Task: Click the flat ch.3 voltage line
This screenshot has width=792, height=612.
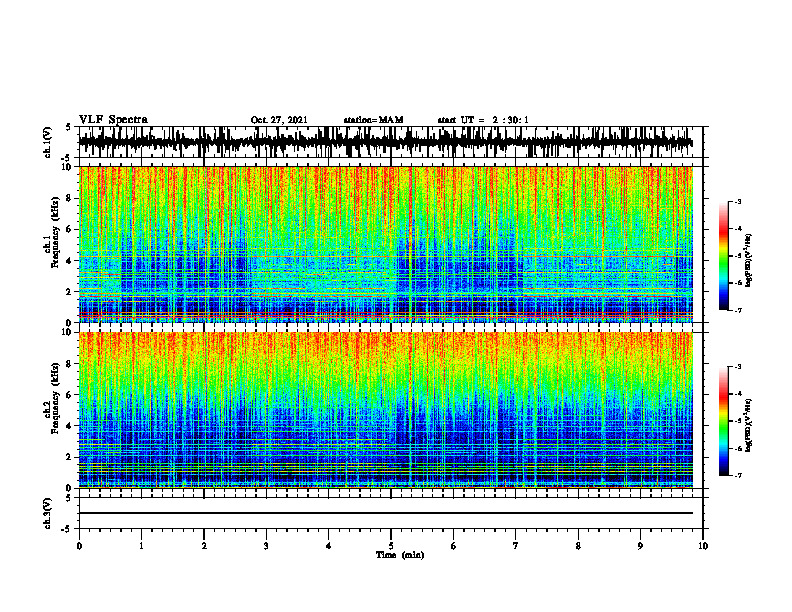Action: point(385,513)
